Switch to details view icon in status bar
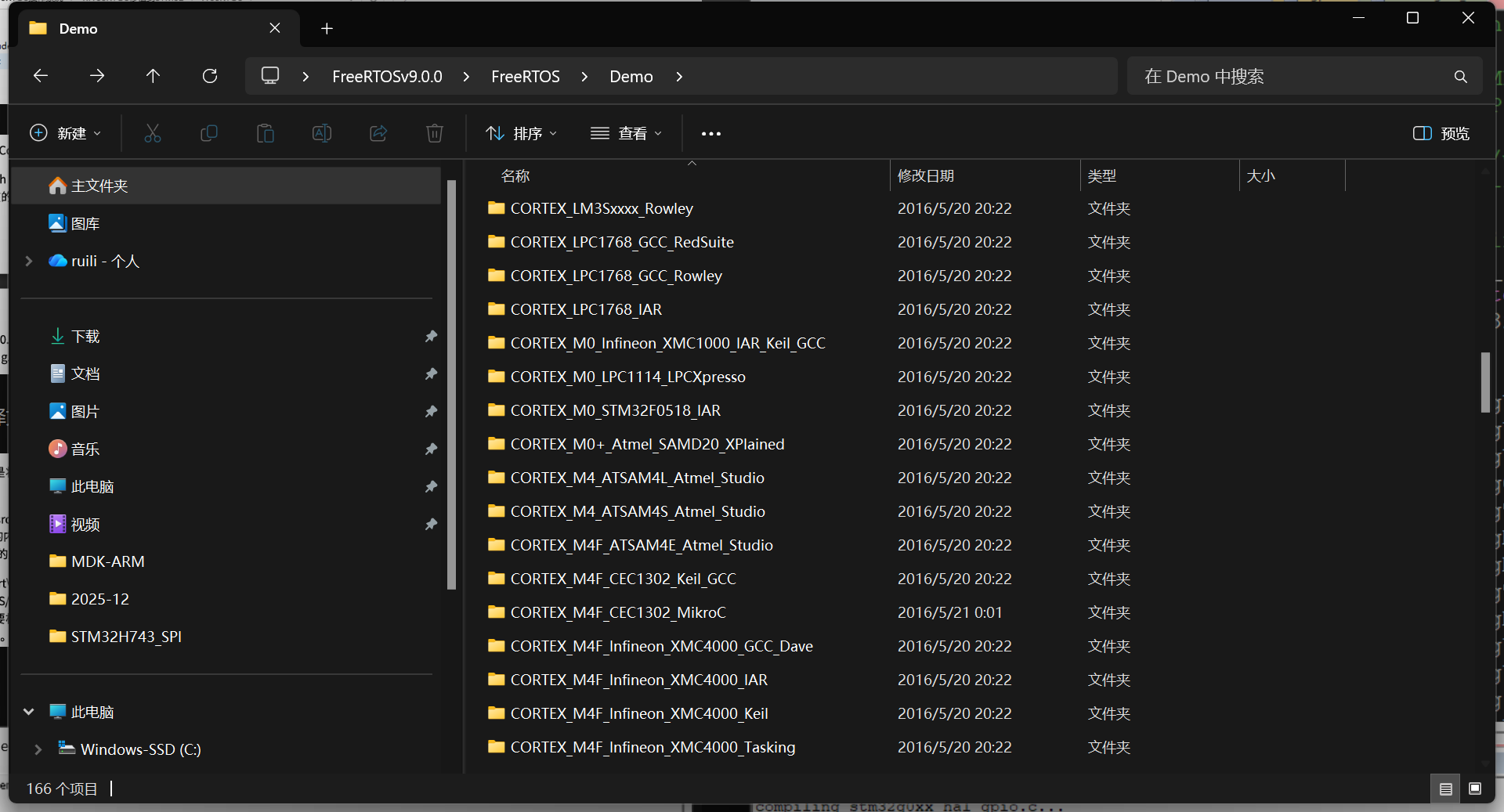This screenshot has height=812, width=1504. (1446, 789)
